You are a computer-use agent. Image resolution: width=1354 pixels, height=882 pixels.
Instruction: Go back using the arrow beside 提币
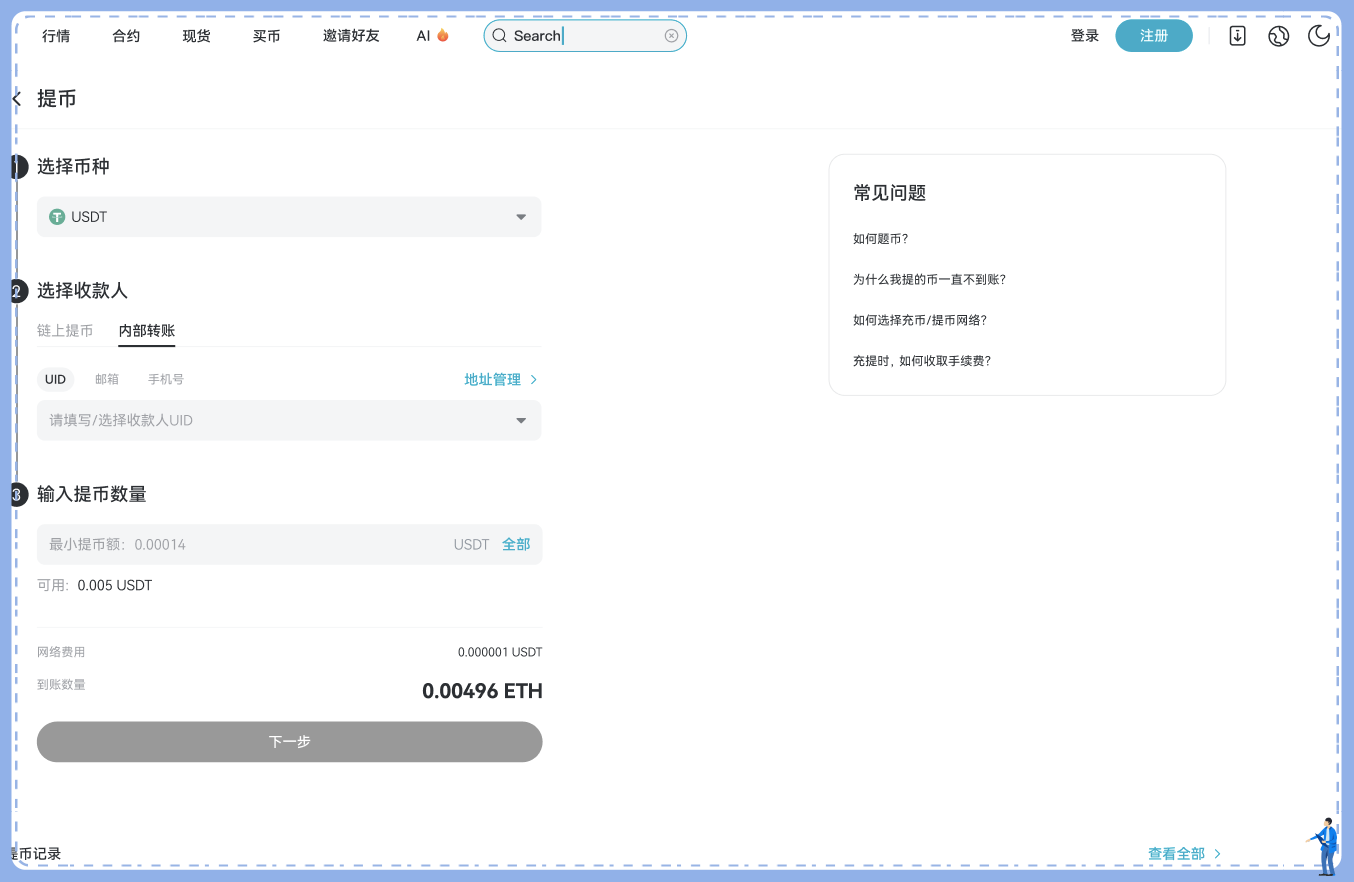coord(17,98)
